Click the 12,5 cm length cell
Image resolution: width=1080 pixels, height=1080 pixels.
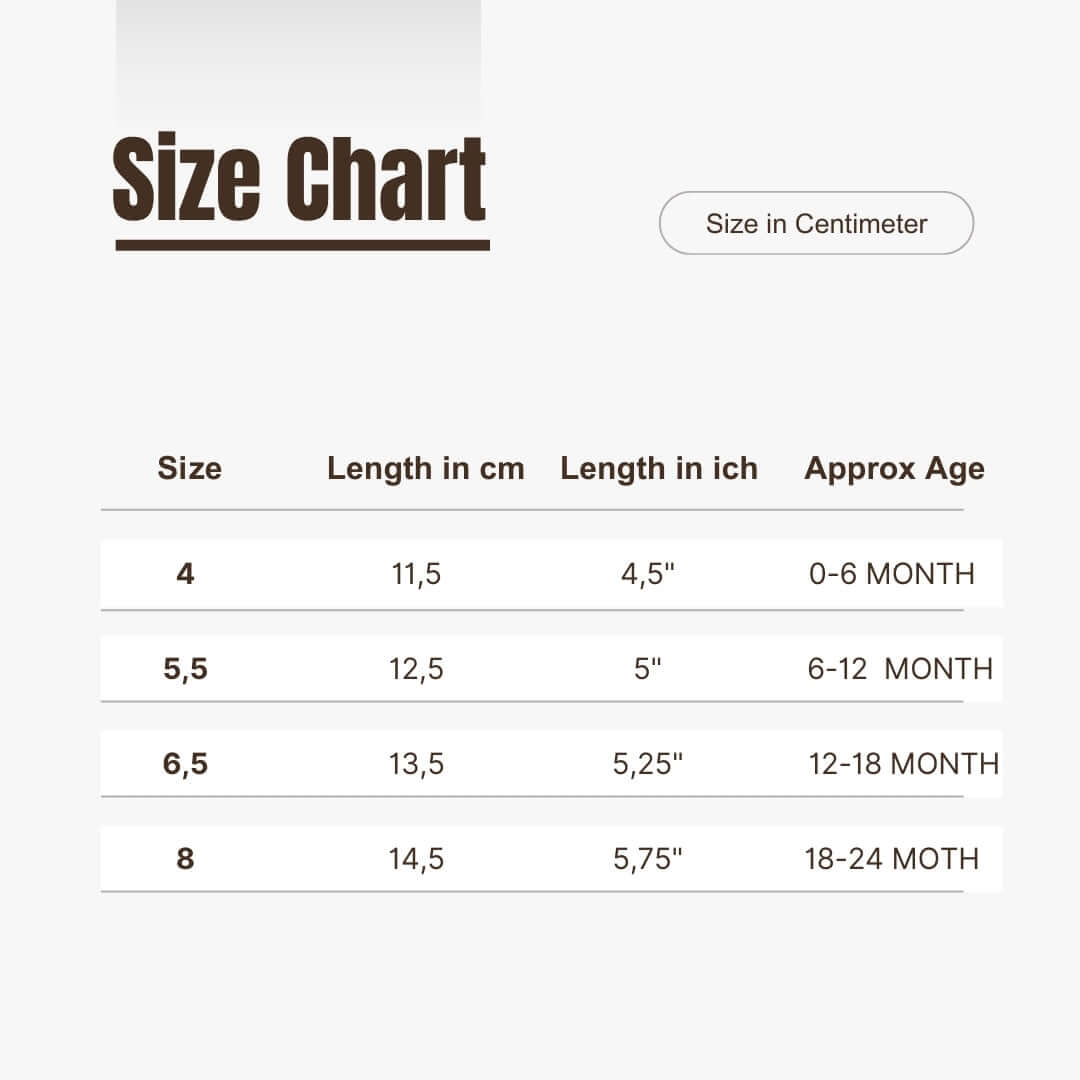point(416,669)
